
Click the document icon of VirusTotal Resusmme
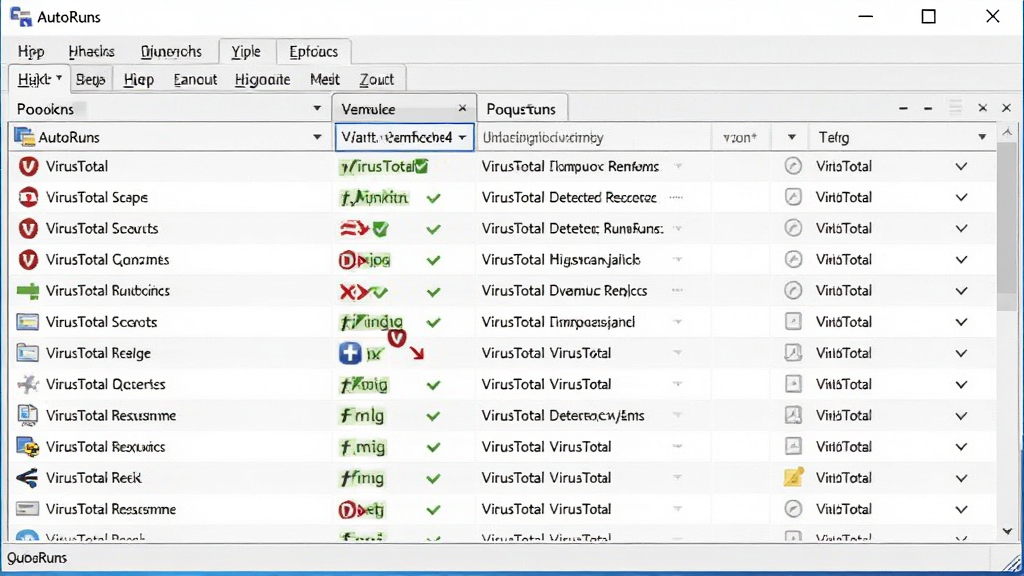point(27,415)
